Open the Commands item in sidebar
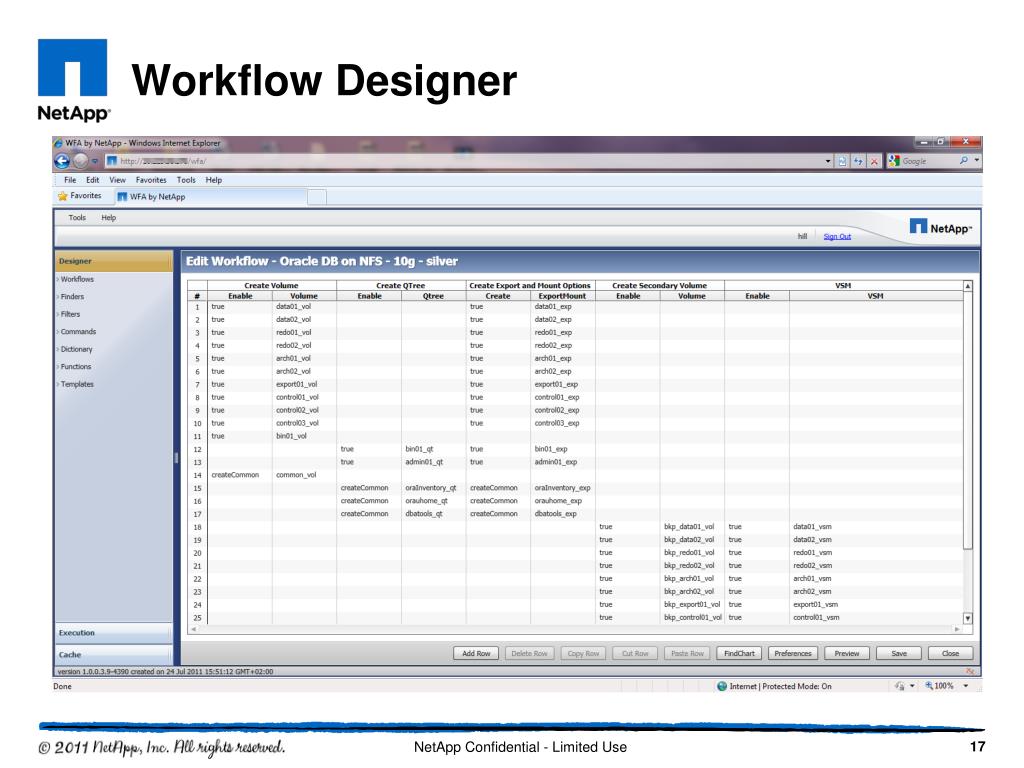This screenshot has width=1024, height=768. coord(78,332)
